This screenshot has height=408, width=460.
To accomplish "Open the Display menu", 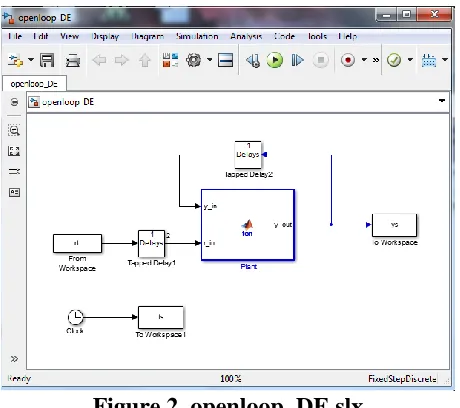I will tap(105, 36).
